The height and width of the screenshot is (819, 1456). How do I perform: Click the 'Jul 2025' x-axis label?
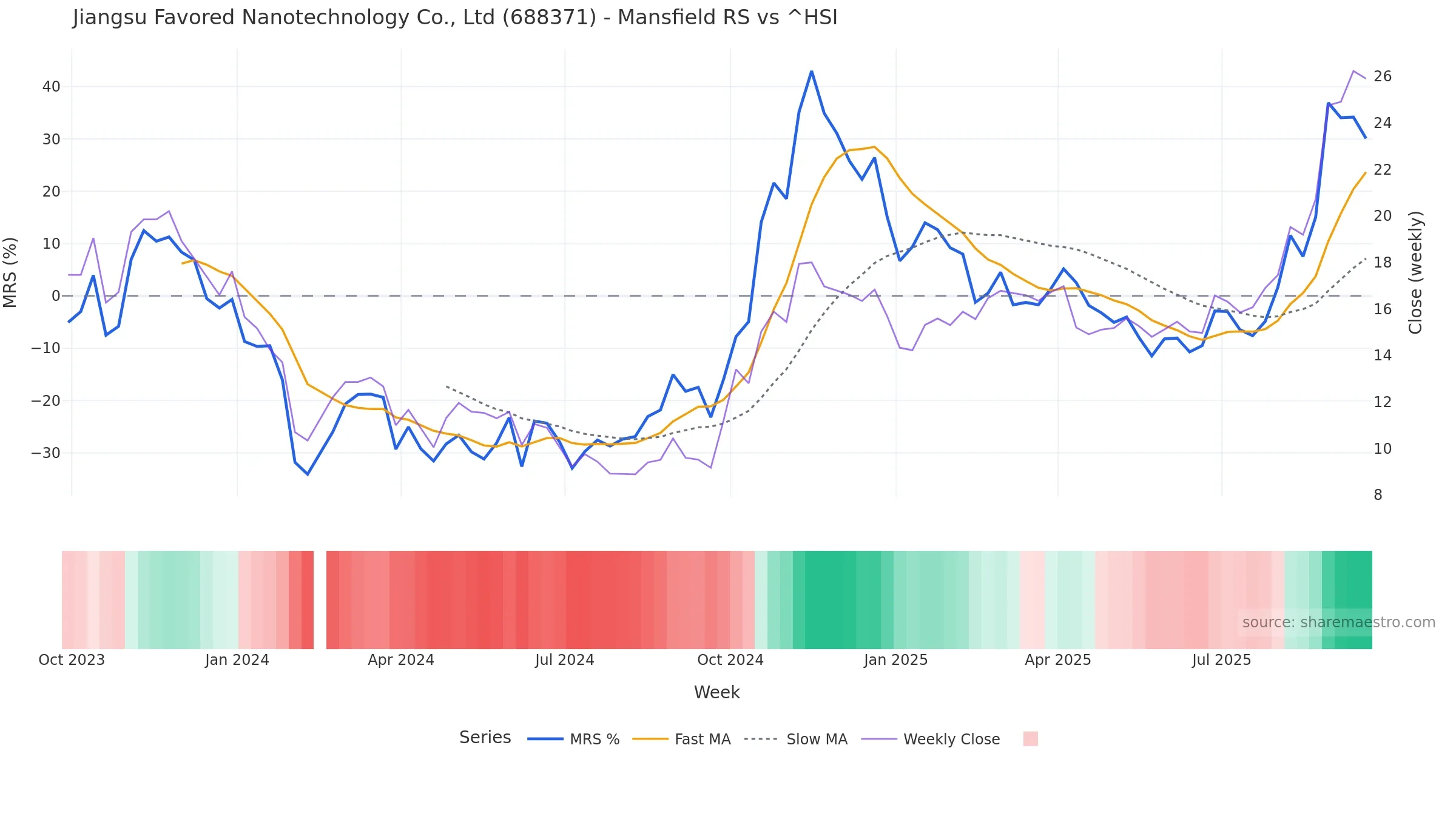pyautogui.click(x=1222, y=660)
